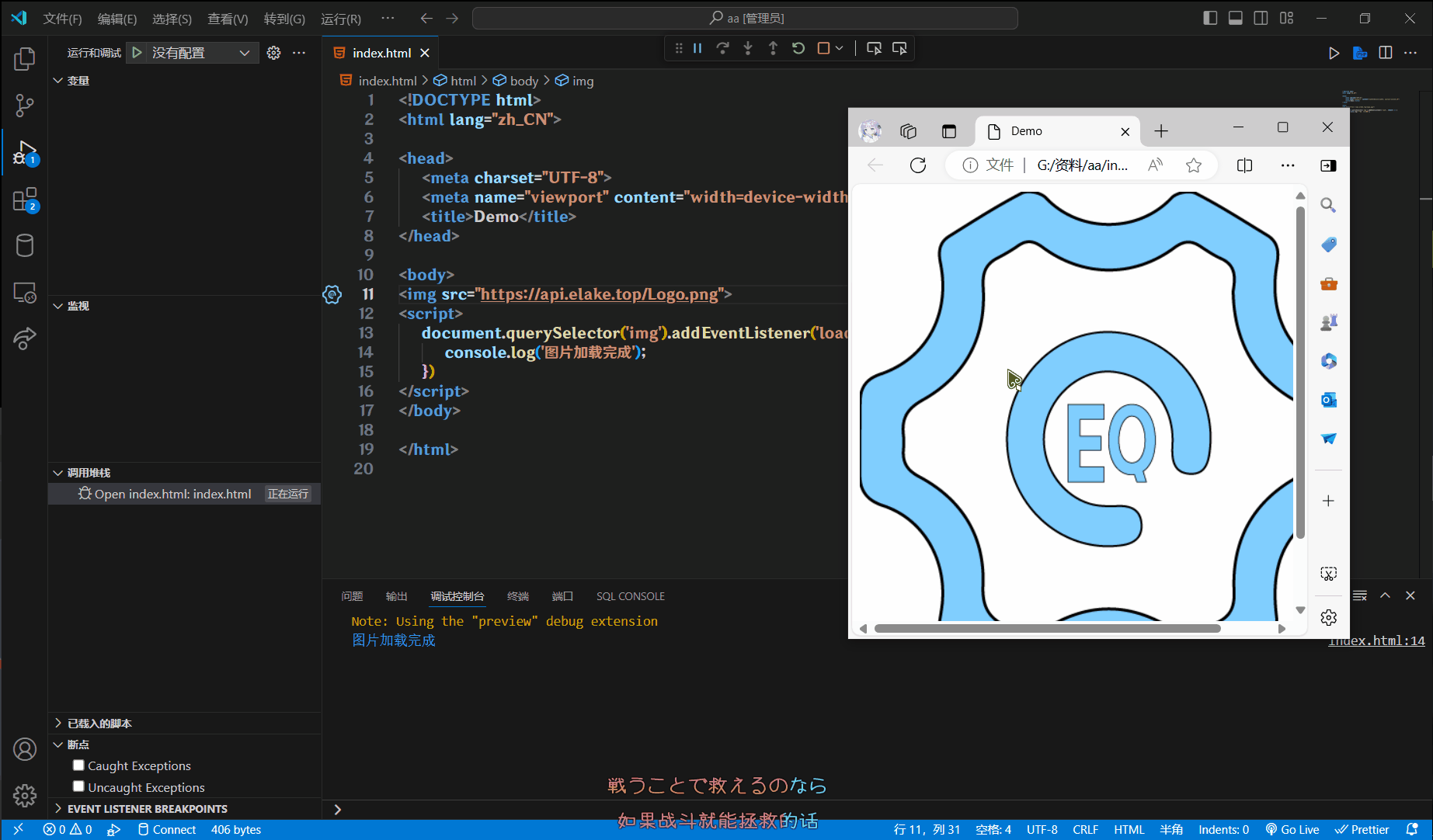This screenshot has height=840, width=1433.
Task: Refresh the Demo page in Edge
Action: point(918,165)
